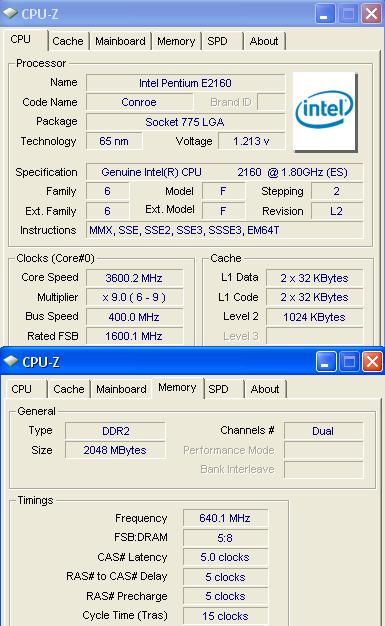Click the memory Size value 2048 MBytes
Viewport: 385px width, 626px height.
(x=115, y=450)
